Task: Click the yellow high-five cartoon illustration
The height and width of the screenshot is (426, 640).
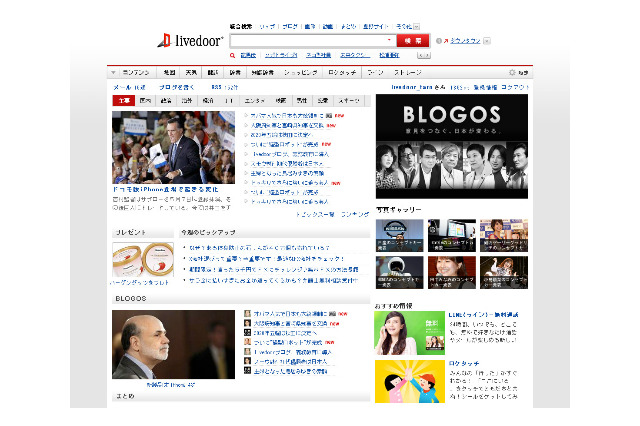Action: tap(409, 382)
